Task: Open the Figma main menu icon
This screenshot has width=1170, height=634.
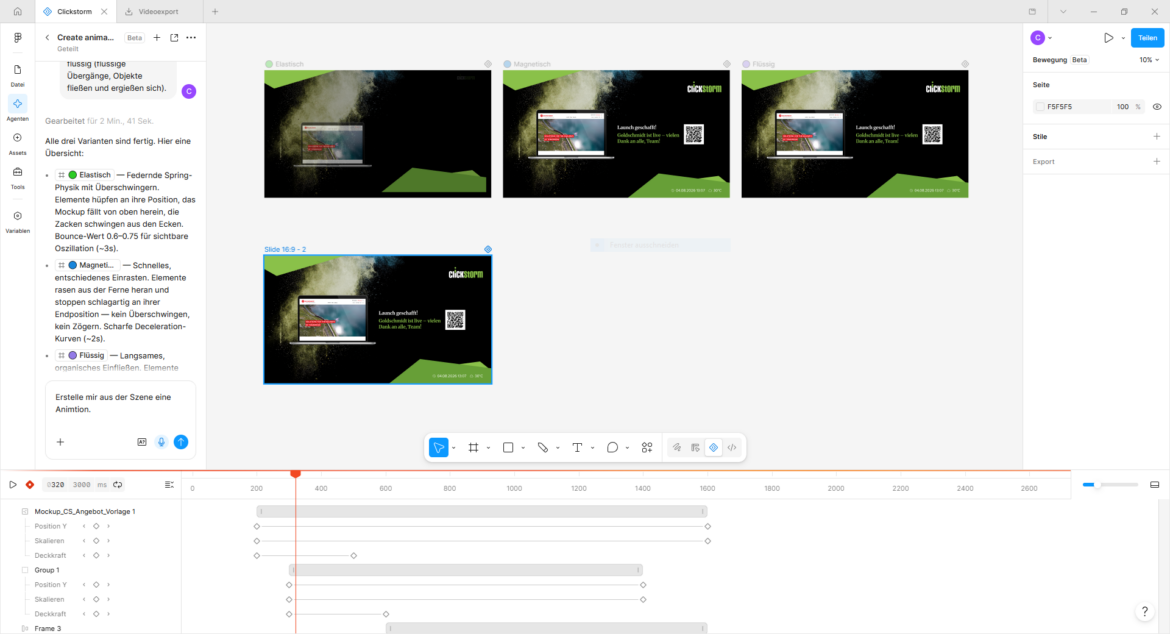Action: point(17,37)
